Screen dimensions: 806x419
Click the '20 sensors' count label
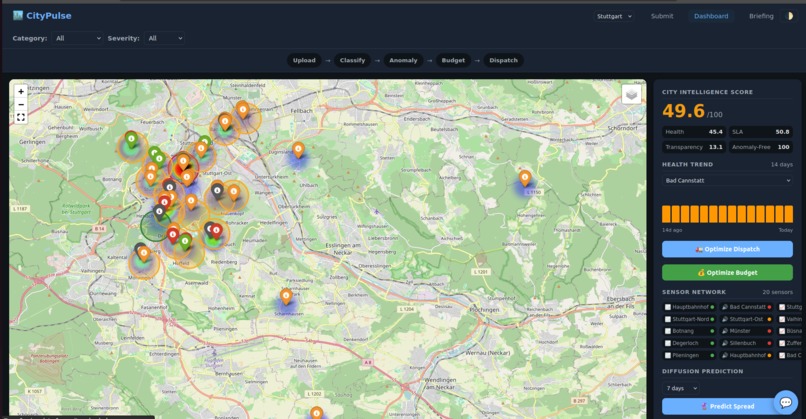click(777, 292)
